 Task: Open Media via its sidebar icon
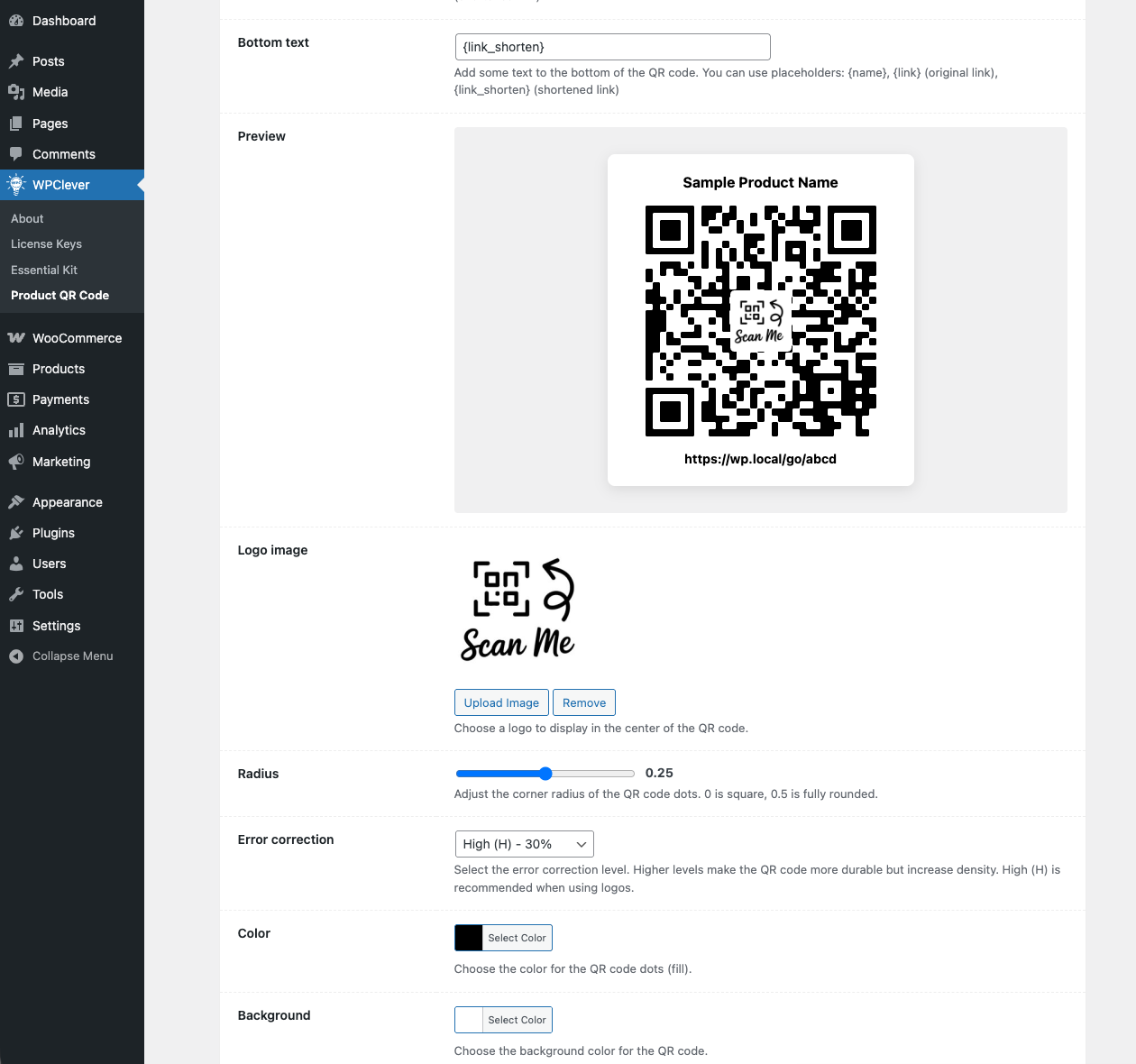coord(16,92)
